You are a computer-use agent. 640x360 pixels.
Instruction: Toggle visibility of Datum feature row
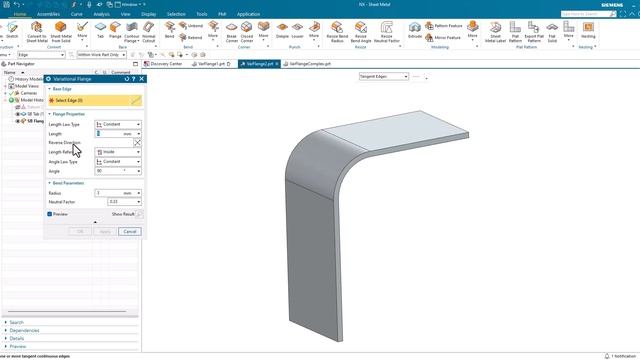click(x=18, y=107)
